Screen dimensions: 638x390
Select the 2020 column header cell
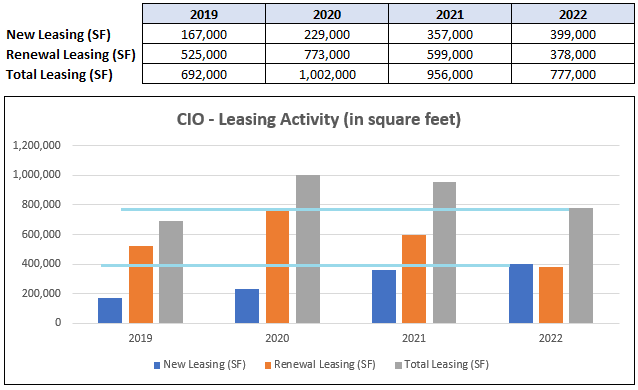(x=327, y=14)
